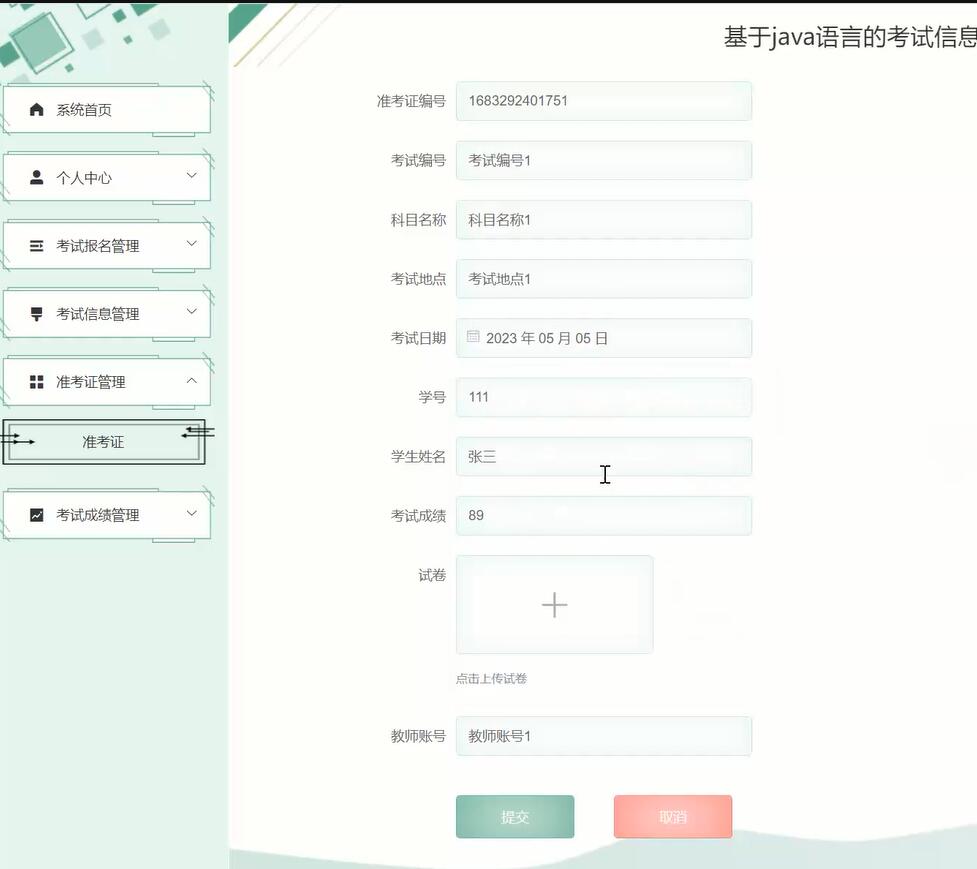The image size is (977, 869).
Task: Click the 取消 cancel button
Action: pos(672,816)
